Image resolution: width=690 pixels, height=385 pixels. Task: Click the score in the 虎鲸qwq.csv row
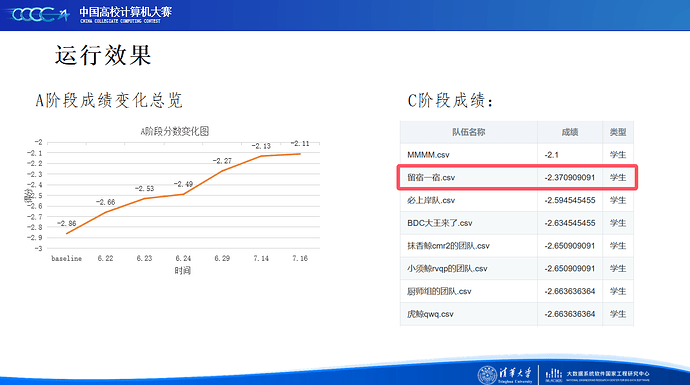tap(570, 314)
